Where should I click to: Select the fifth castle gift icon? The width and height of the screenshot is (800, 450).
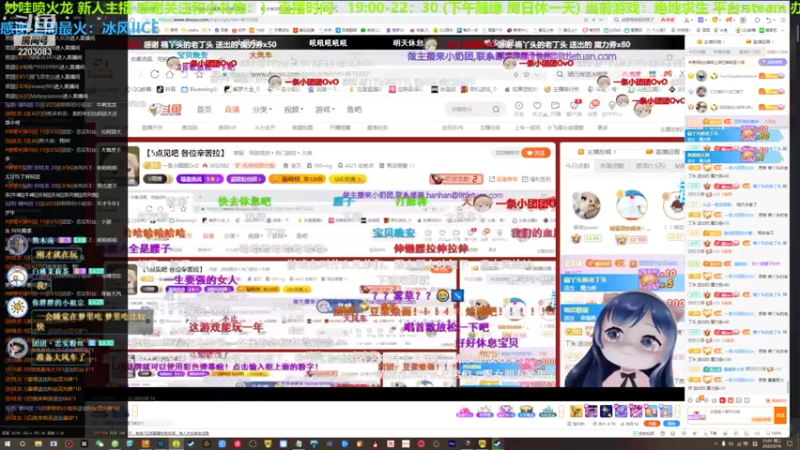(547, 411)
